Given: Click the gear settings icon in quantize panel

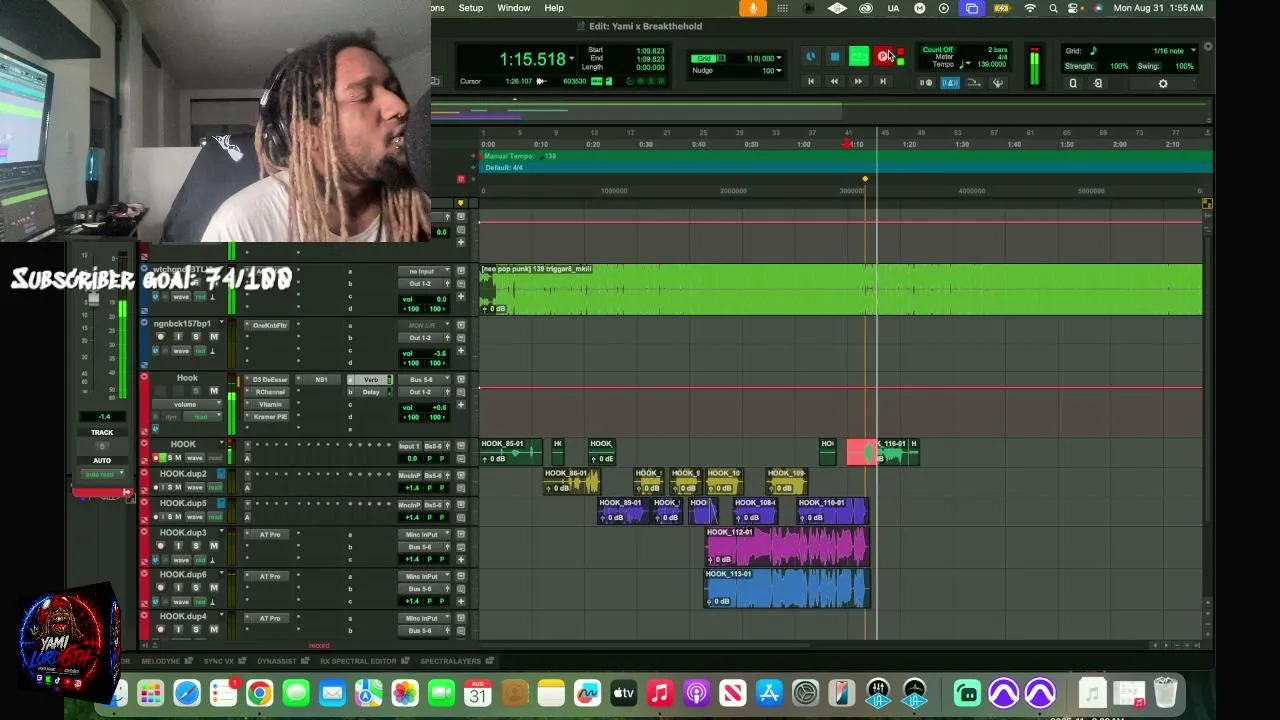Looking at the screenshot, I should [1162, 84].
